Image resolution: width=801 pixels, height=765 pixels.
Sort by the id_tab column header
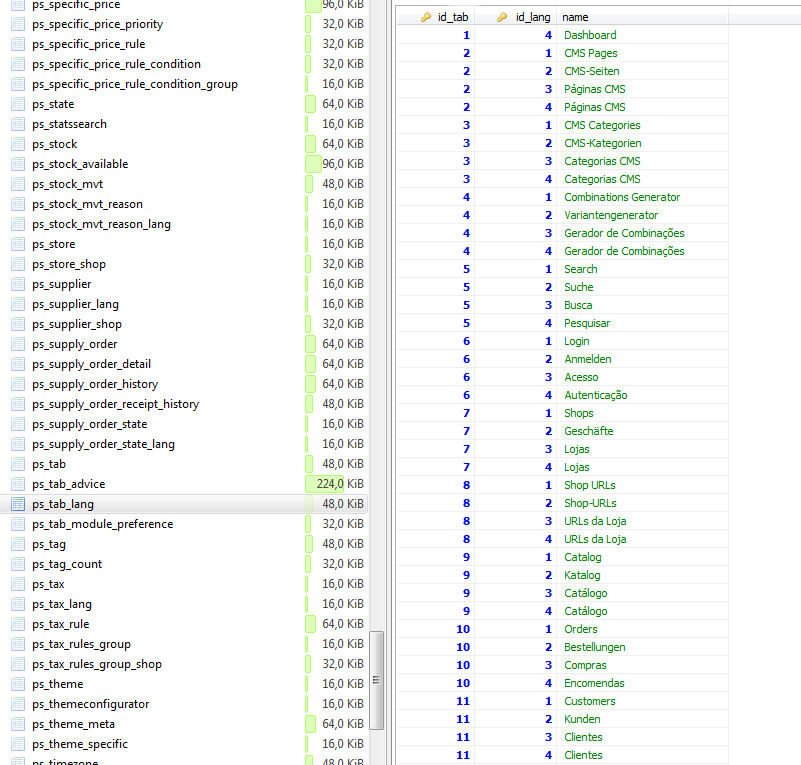[436, 17]
